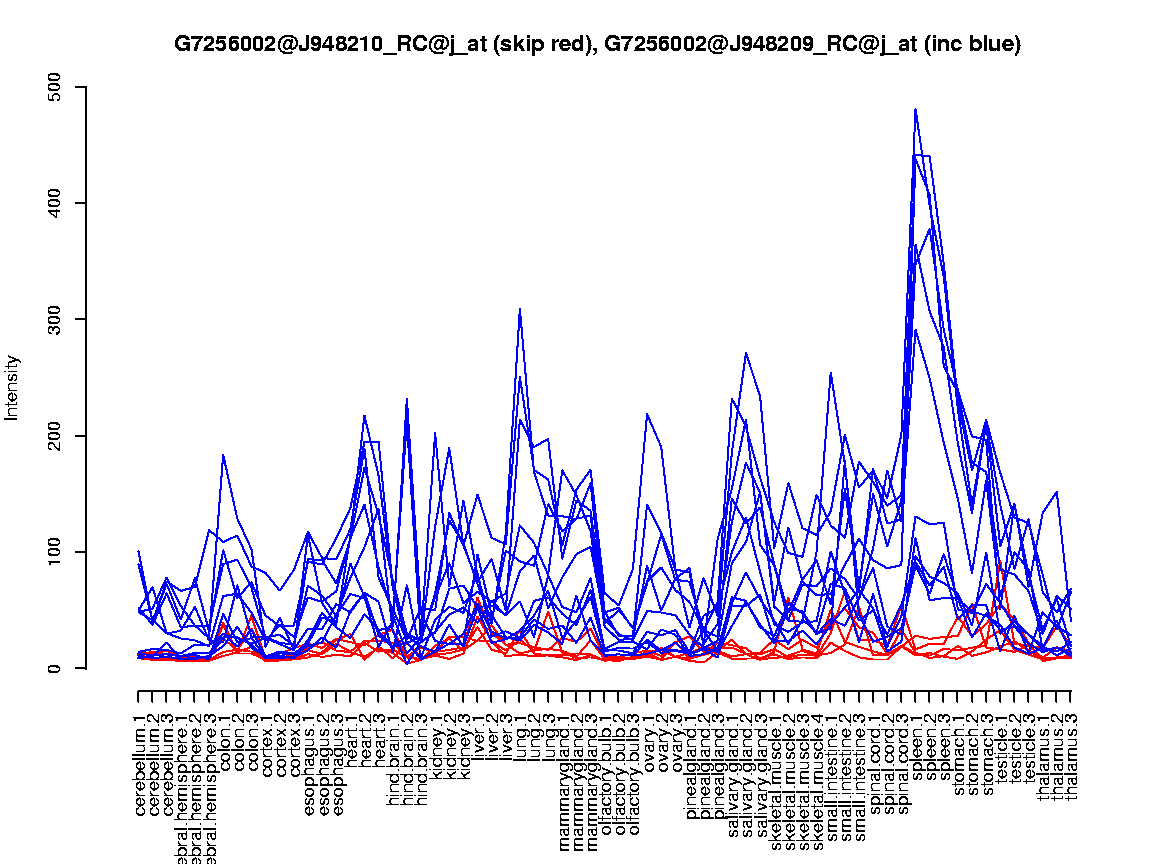Click the 400 tick label on y-axis

pyautogui.click(x=56, y=203)
